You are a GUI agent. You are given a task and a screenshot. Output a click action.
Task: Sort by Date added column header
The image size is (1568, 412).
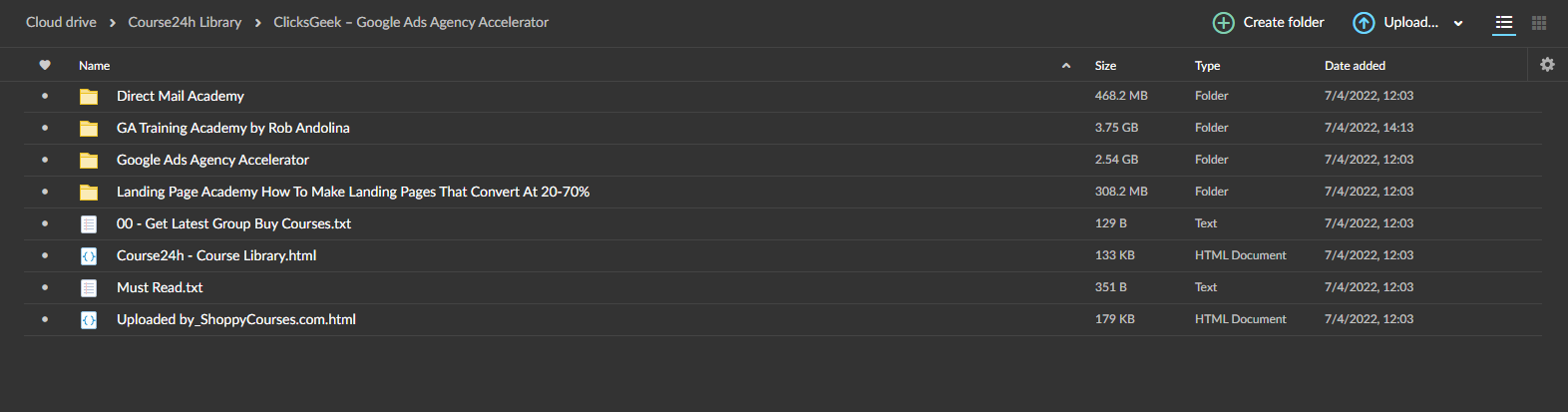coord(1355,66)
